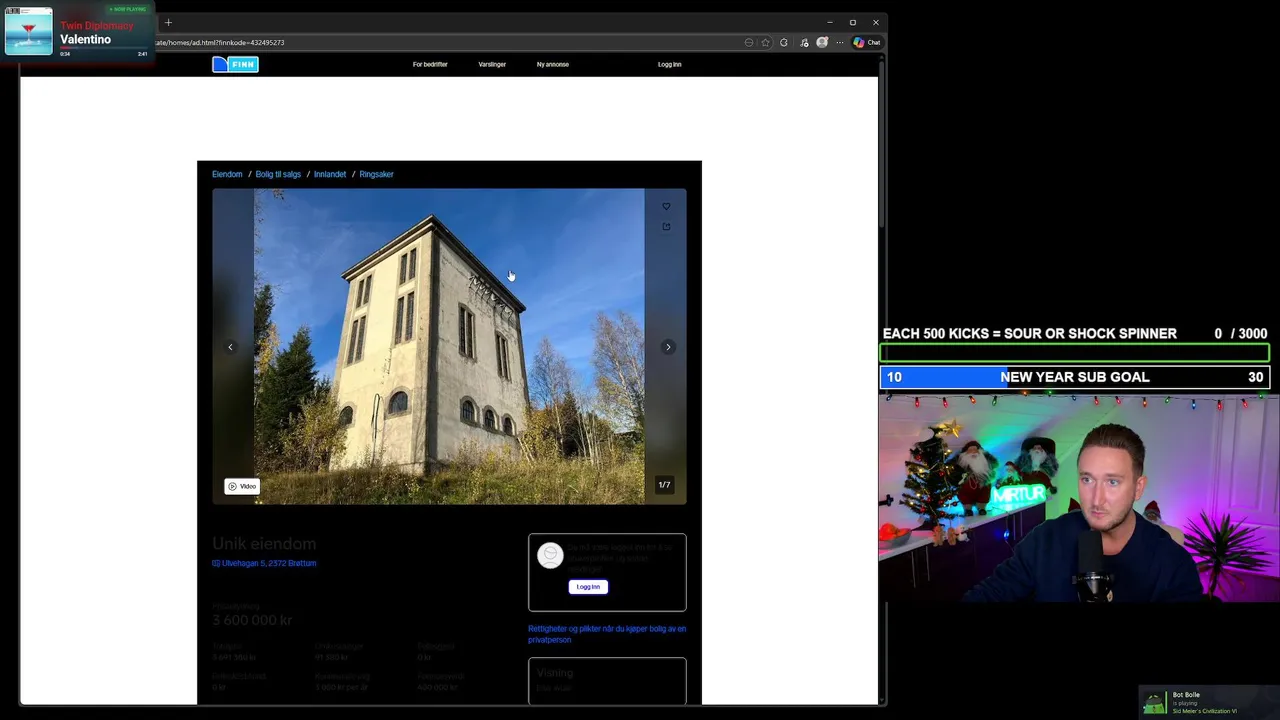Play the listing Video

pyautogui.click(x=242, y=486)
